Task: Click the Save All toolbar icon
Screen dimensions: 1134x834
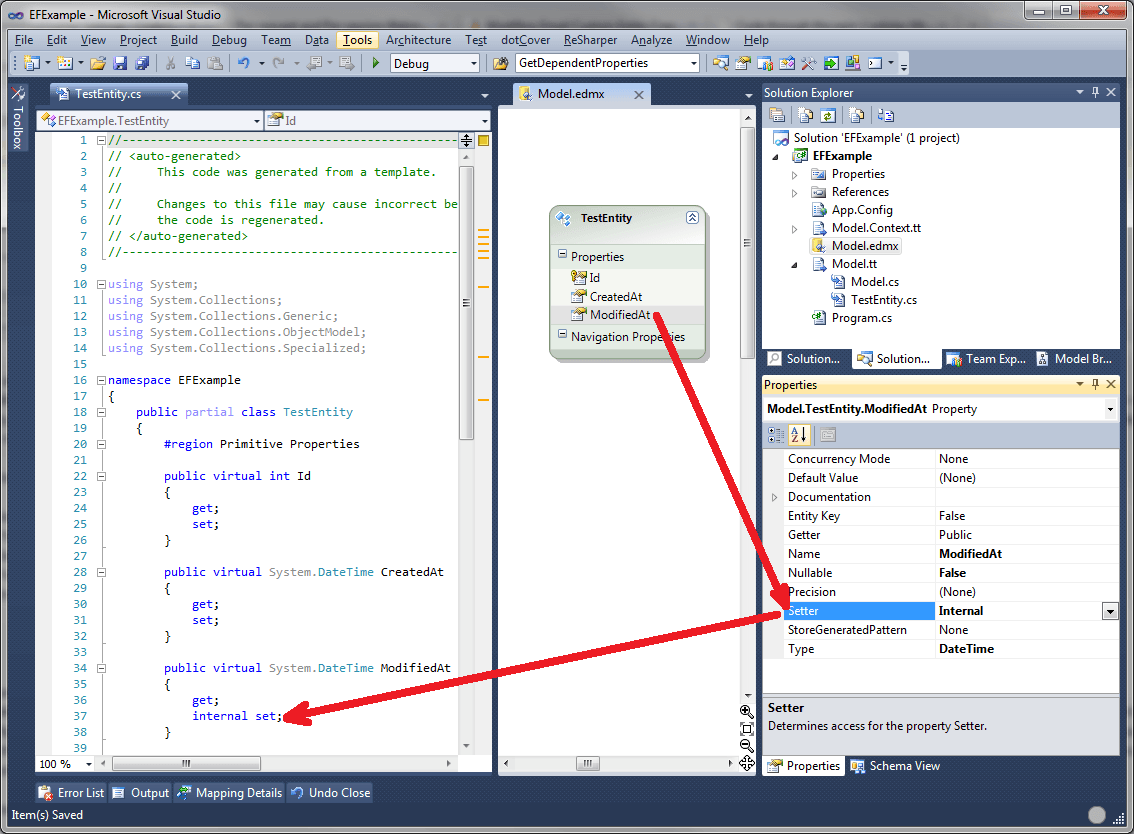Action: [142, 63]
